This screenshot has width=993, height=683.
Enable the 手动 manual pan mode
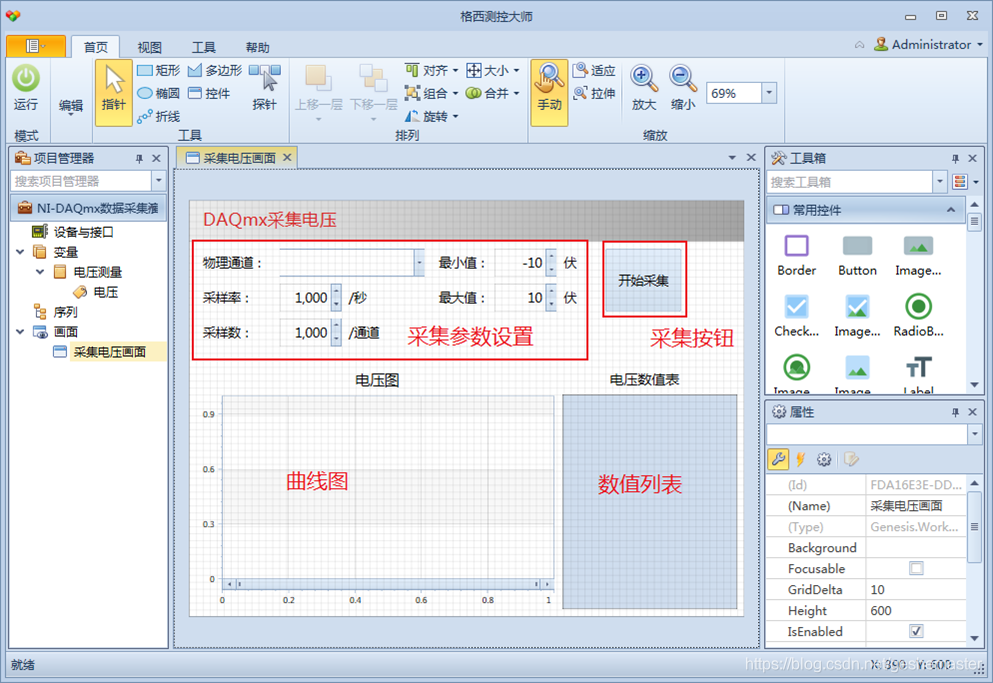pos(549,88)
